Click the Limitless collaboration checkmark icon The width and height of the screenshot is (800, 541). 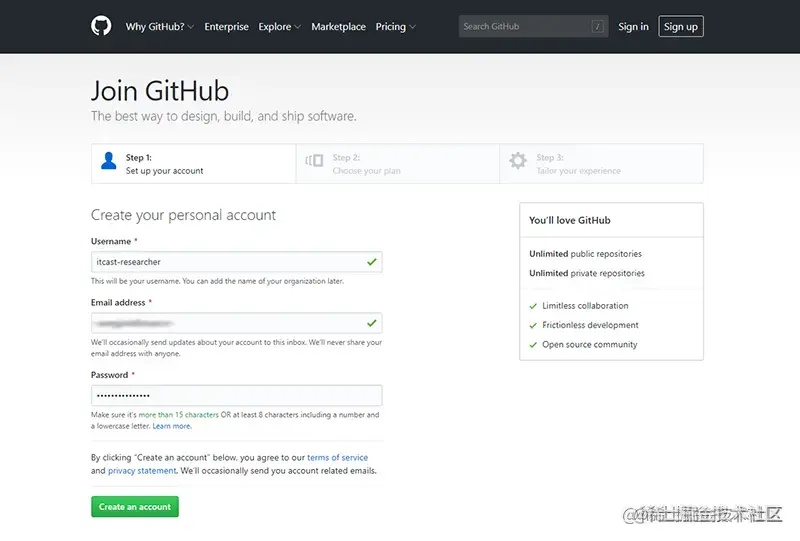pos(533,306)
